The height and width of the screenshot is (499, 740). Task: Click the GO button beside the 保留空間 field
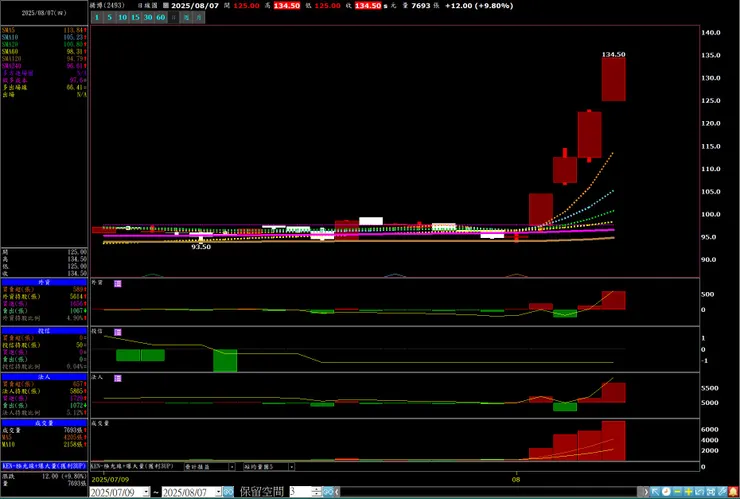pyautogui.click(x=328, y=492)
